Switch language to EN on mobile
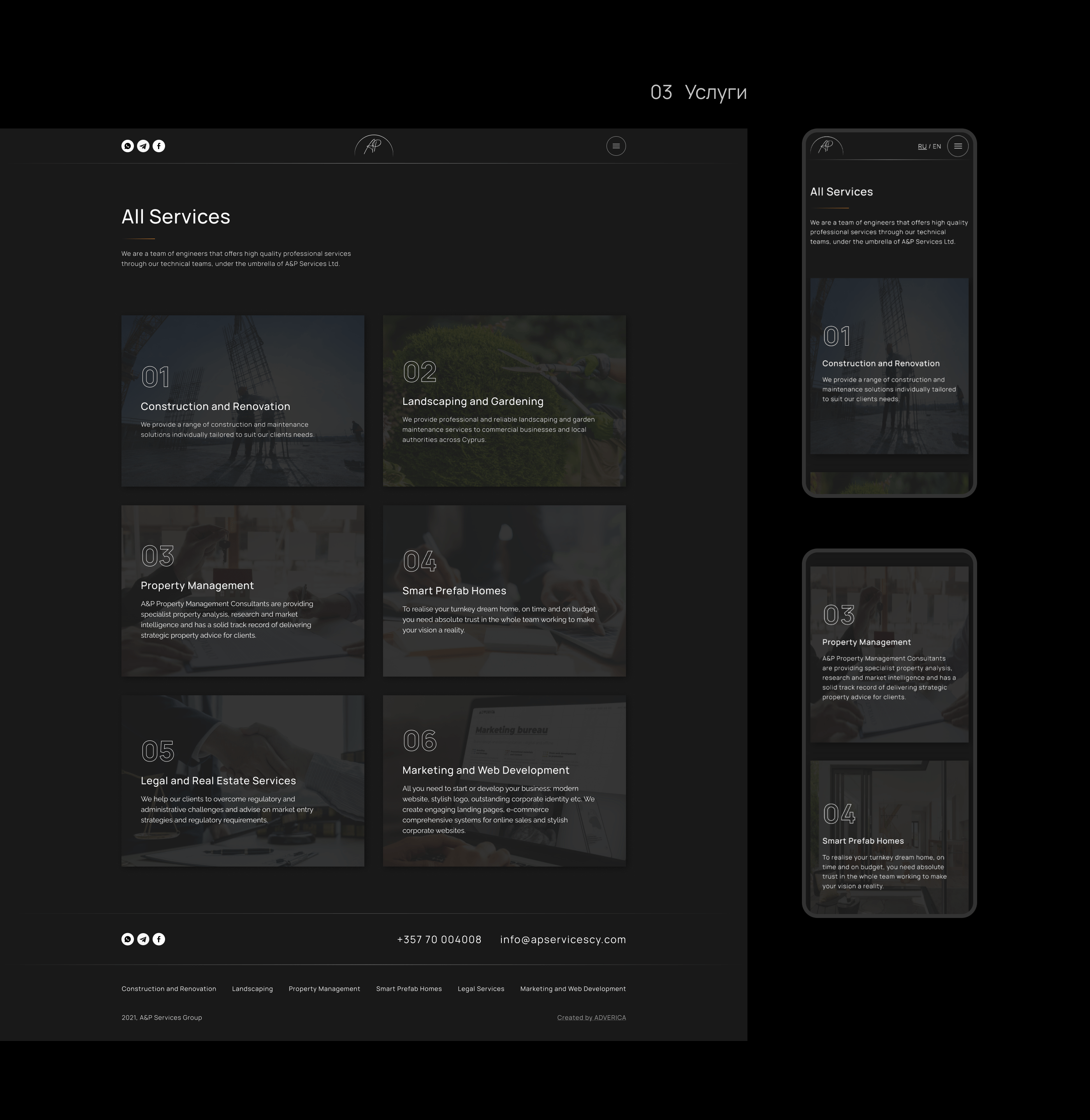1090x1120 pixels. coord(937,147)
